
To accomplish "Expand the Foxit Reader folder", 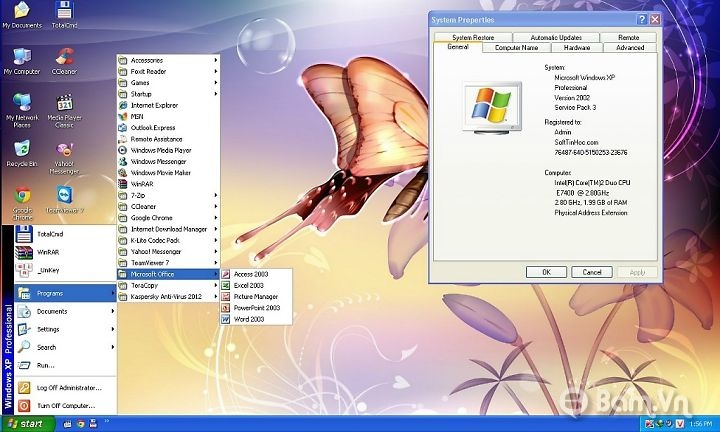I will pyautogui.click(x=169, y=72).
